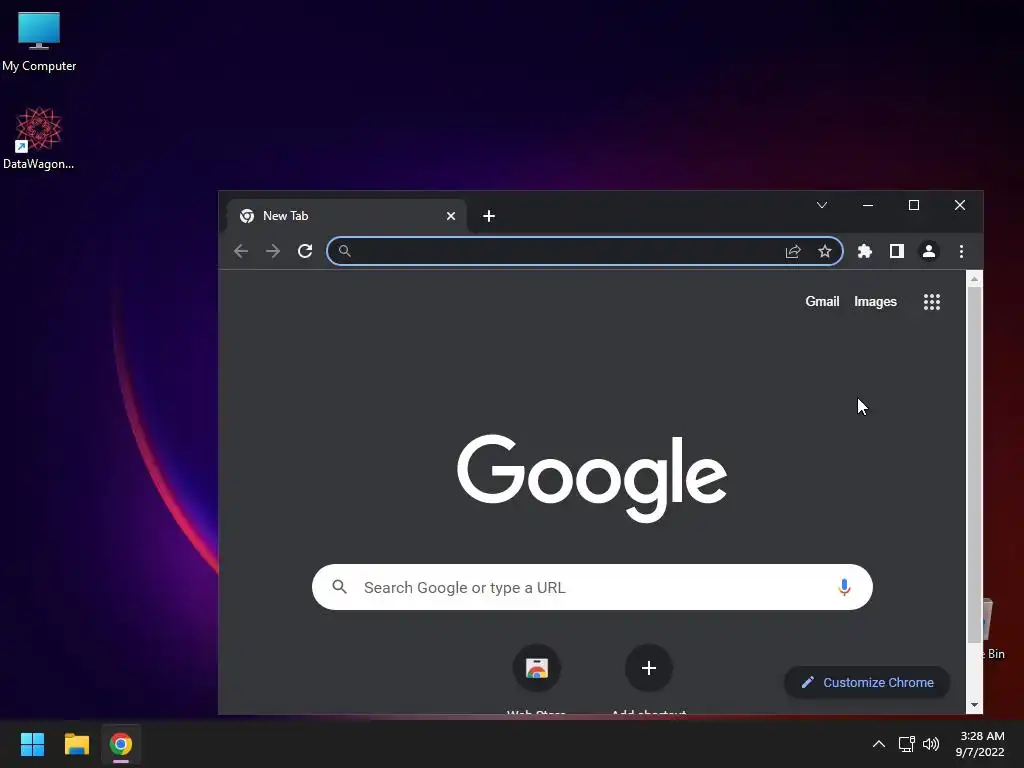This screenshot has width=1024, height=768.
Task: Select the New Tab tab
Action: (347, 216)
